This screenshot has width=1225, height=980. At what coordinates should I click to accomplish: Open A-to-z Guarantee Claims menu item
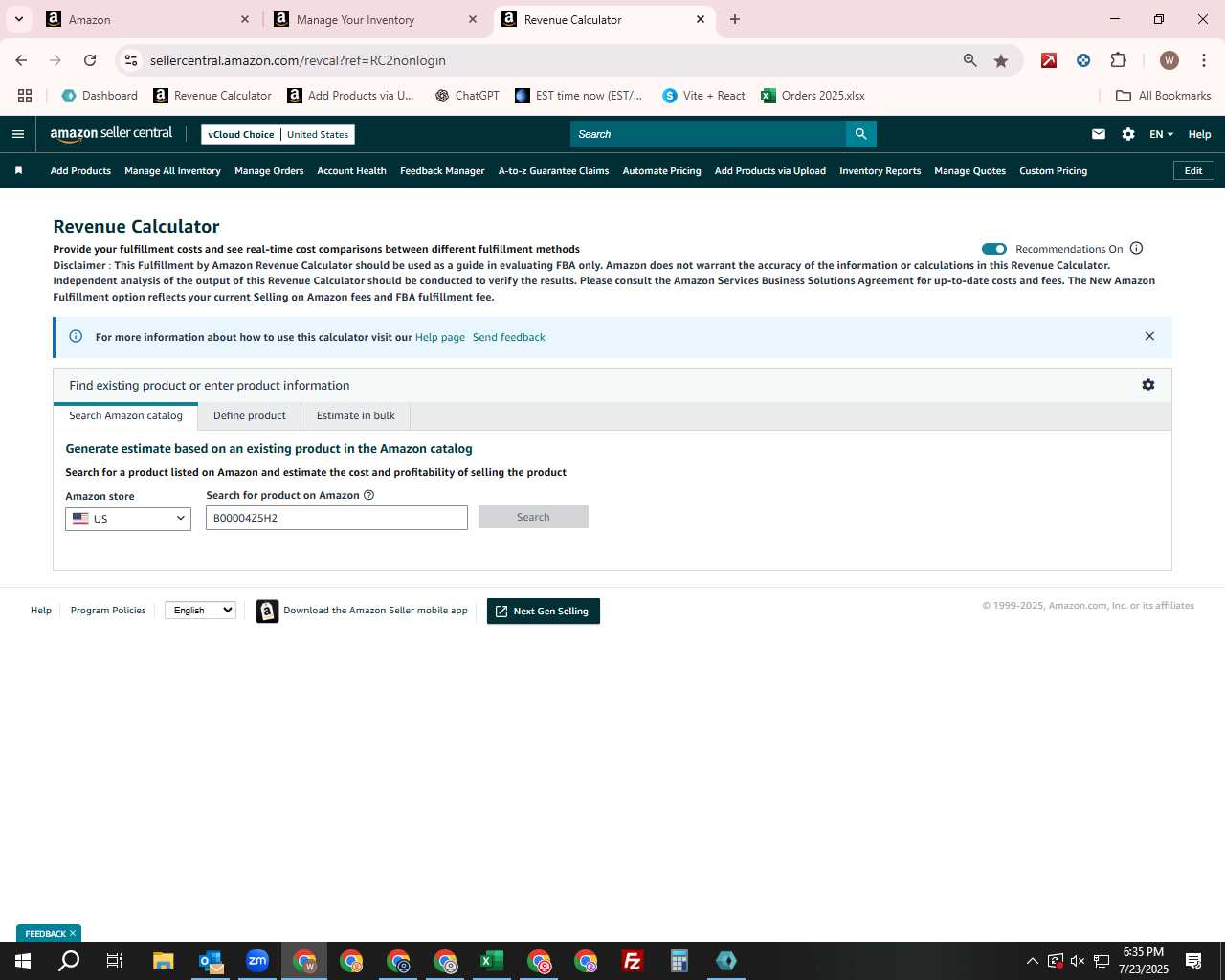[553, 170]
